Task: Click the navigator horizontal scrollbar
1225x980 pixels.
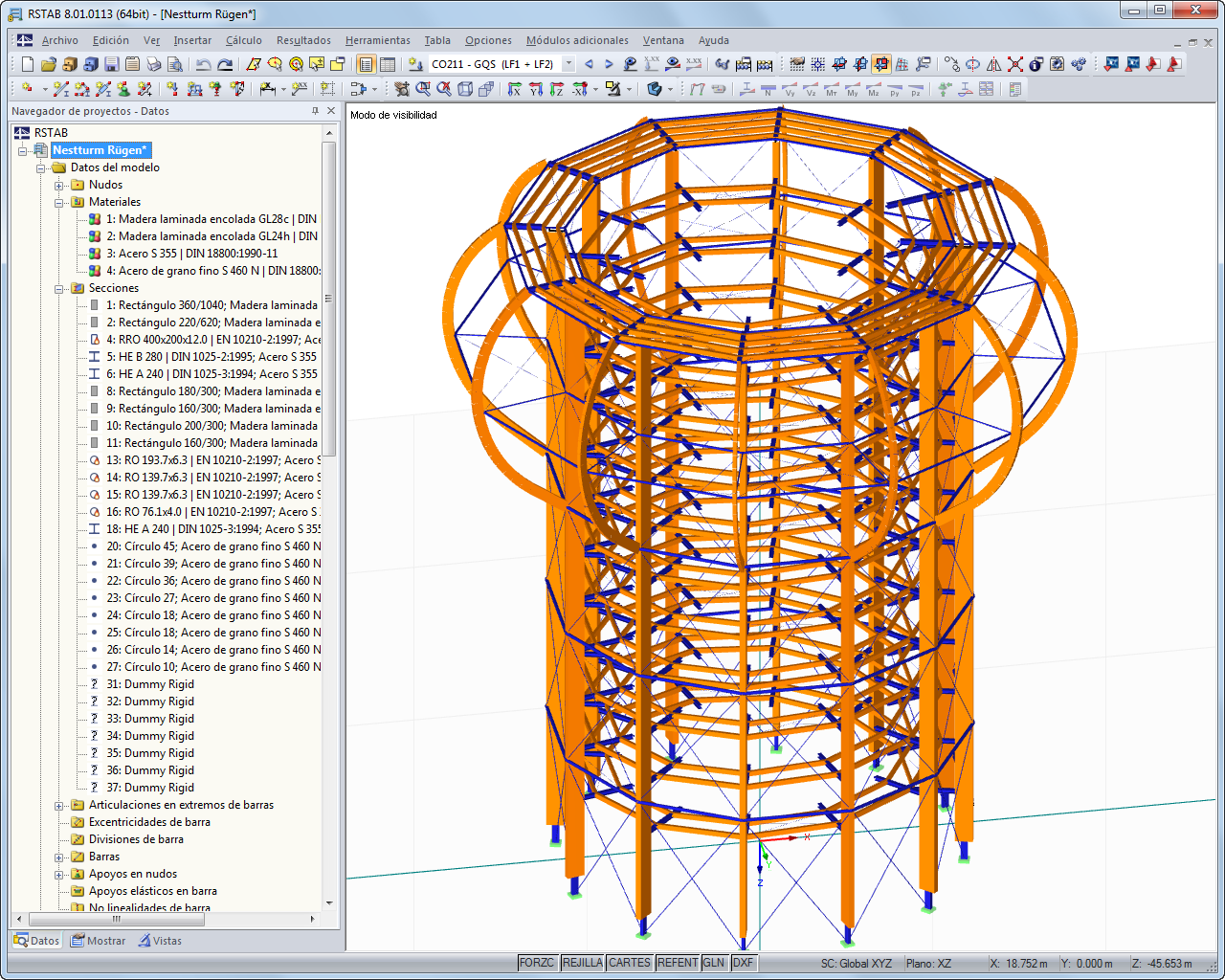Action: click(x=115, y=920)
